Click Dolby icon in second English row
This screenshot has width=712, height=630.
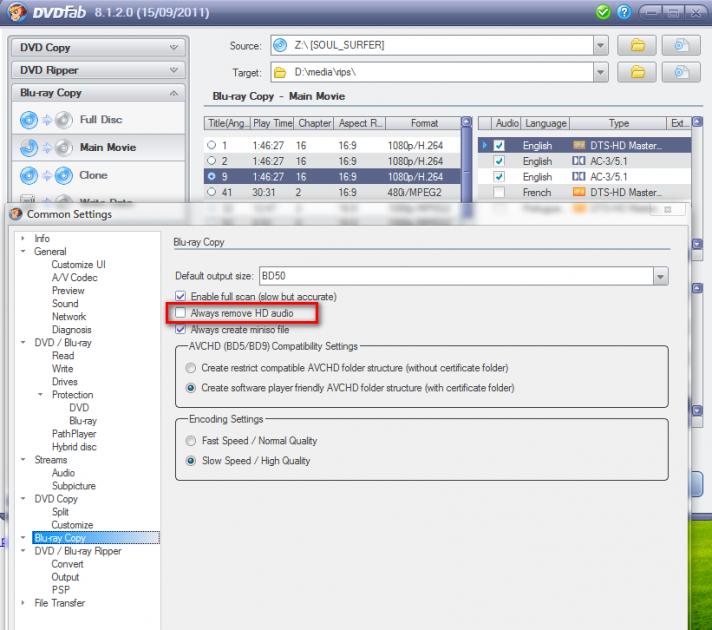point(578,161)
